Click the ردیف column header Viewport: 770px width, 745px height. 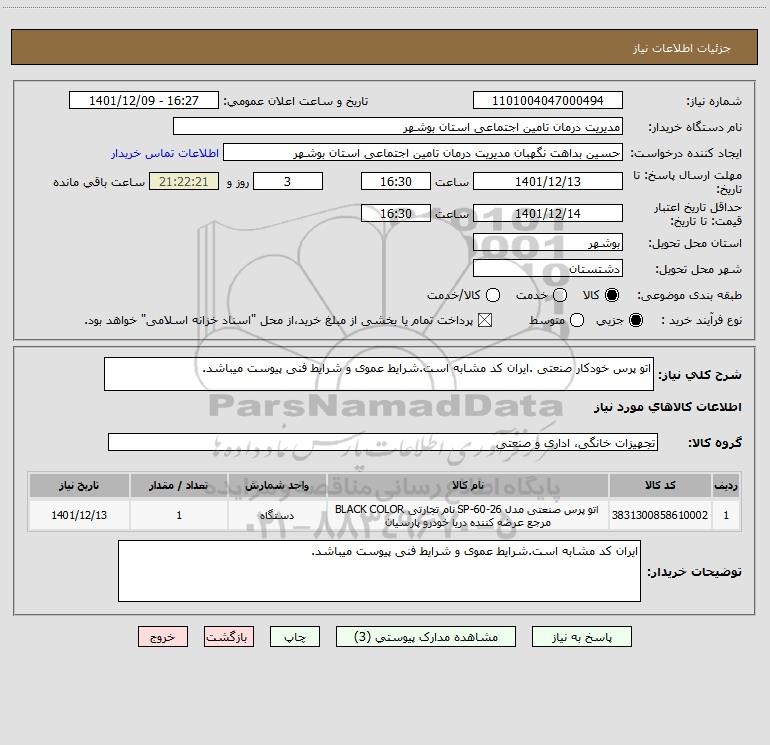pos(726,485)
